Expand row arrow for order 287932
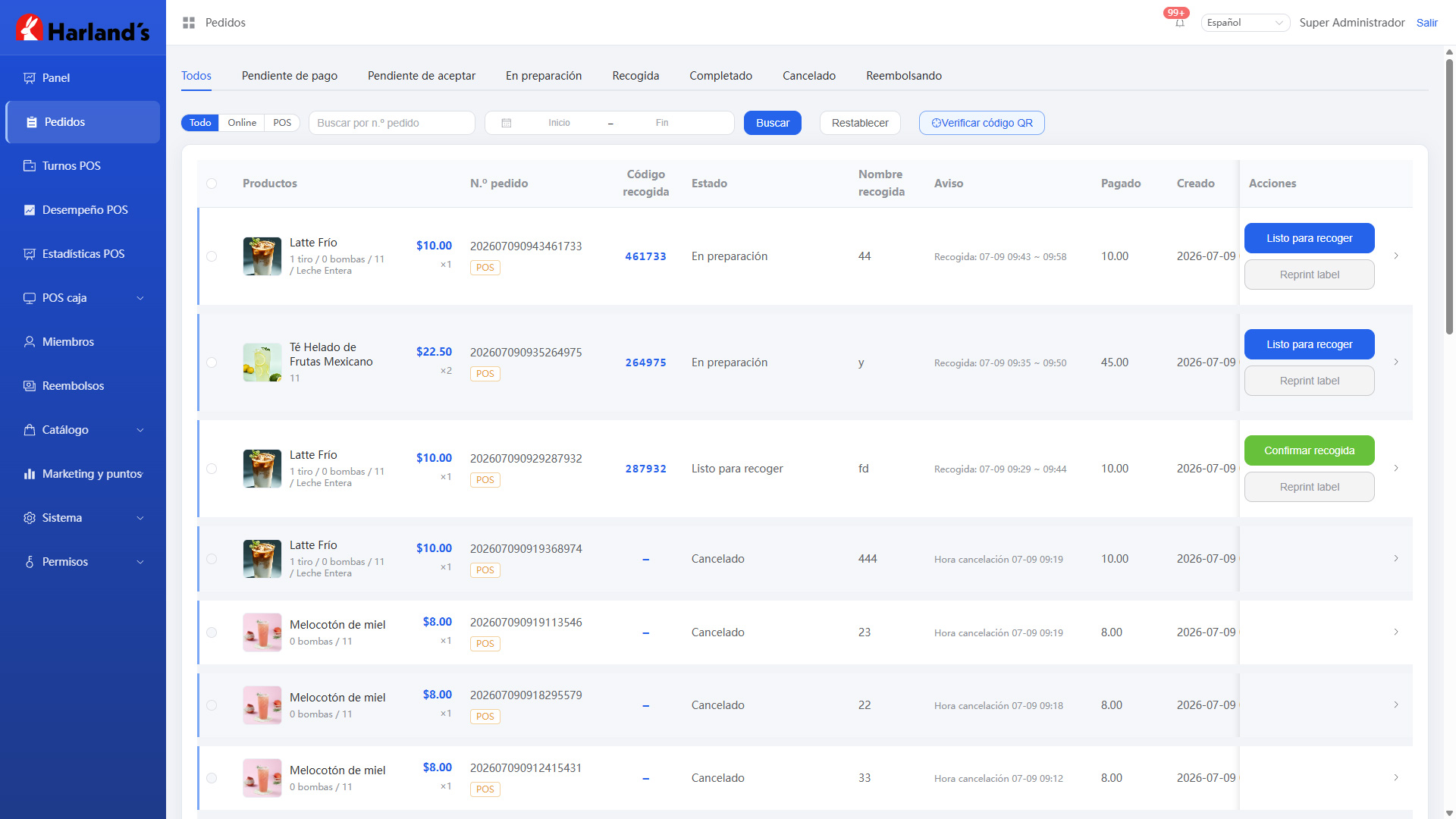Viewport: 1456px width, 819px height. [x=1396, y=469]
